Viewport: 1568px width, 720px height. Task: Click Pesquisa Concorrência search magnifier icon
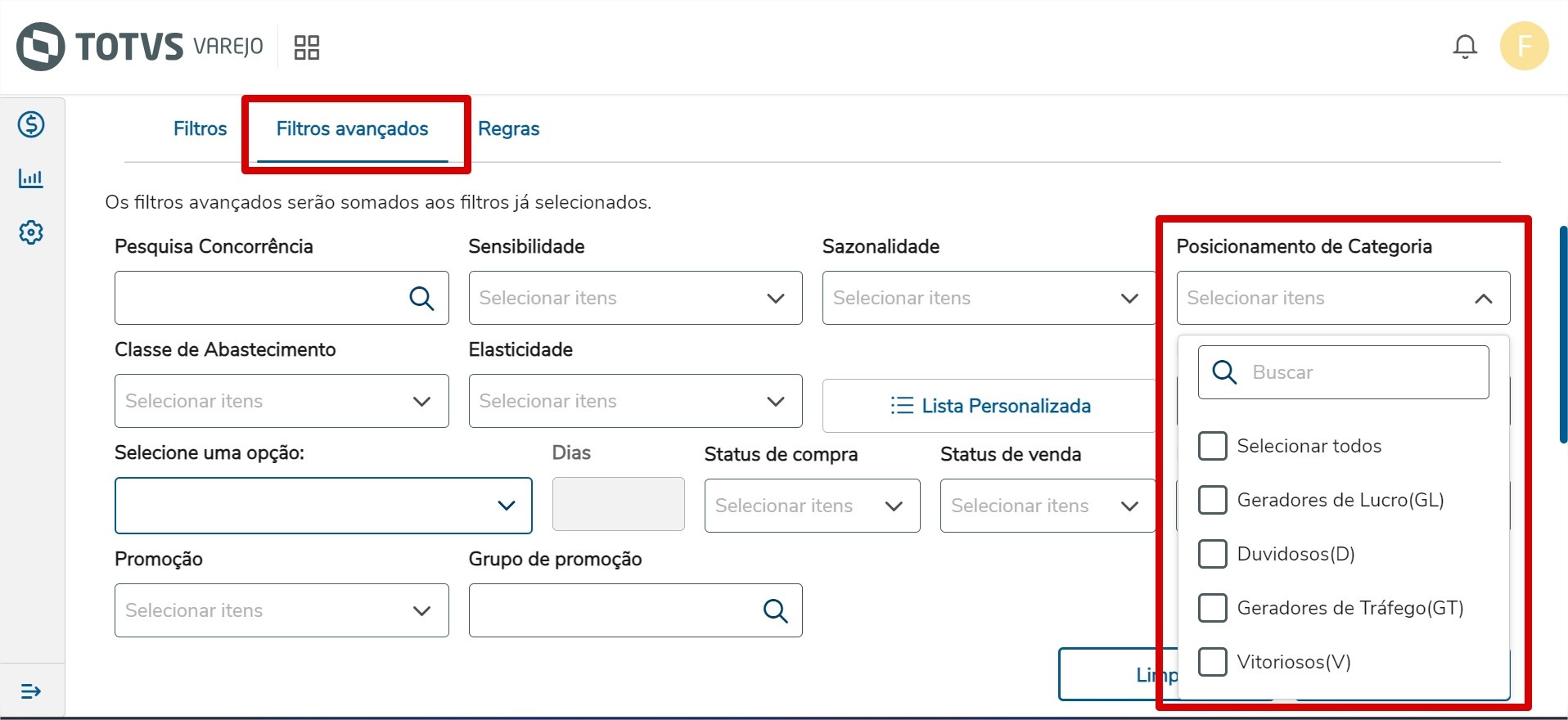[421, 299]
